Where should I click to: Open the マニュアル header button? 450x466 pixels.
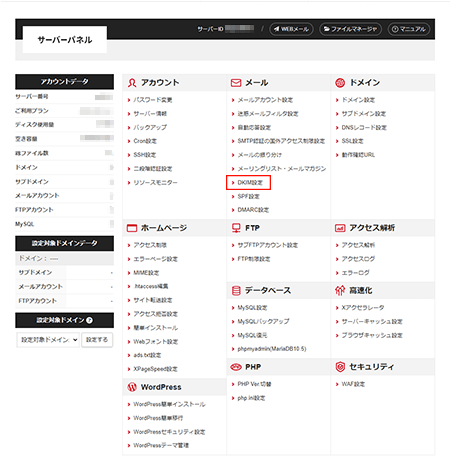click(409, 29)
